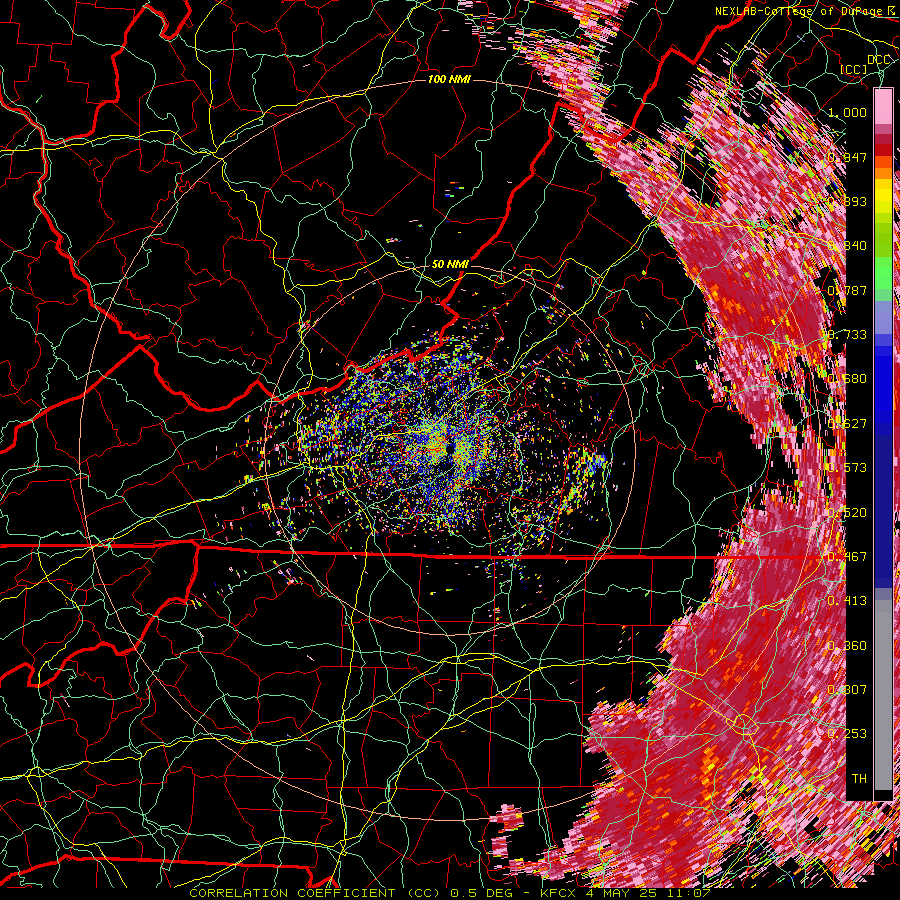The width and height of the screenshot is (900, 900).
Task: Click the yellow segment of the color bar
Action: 883,196
